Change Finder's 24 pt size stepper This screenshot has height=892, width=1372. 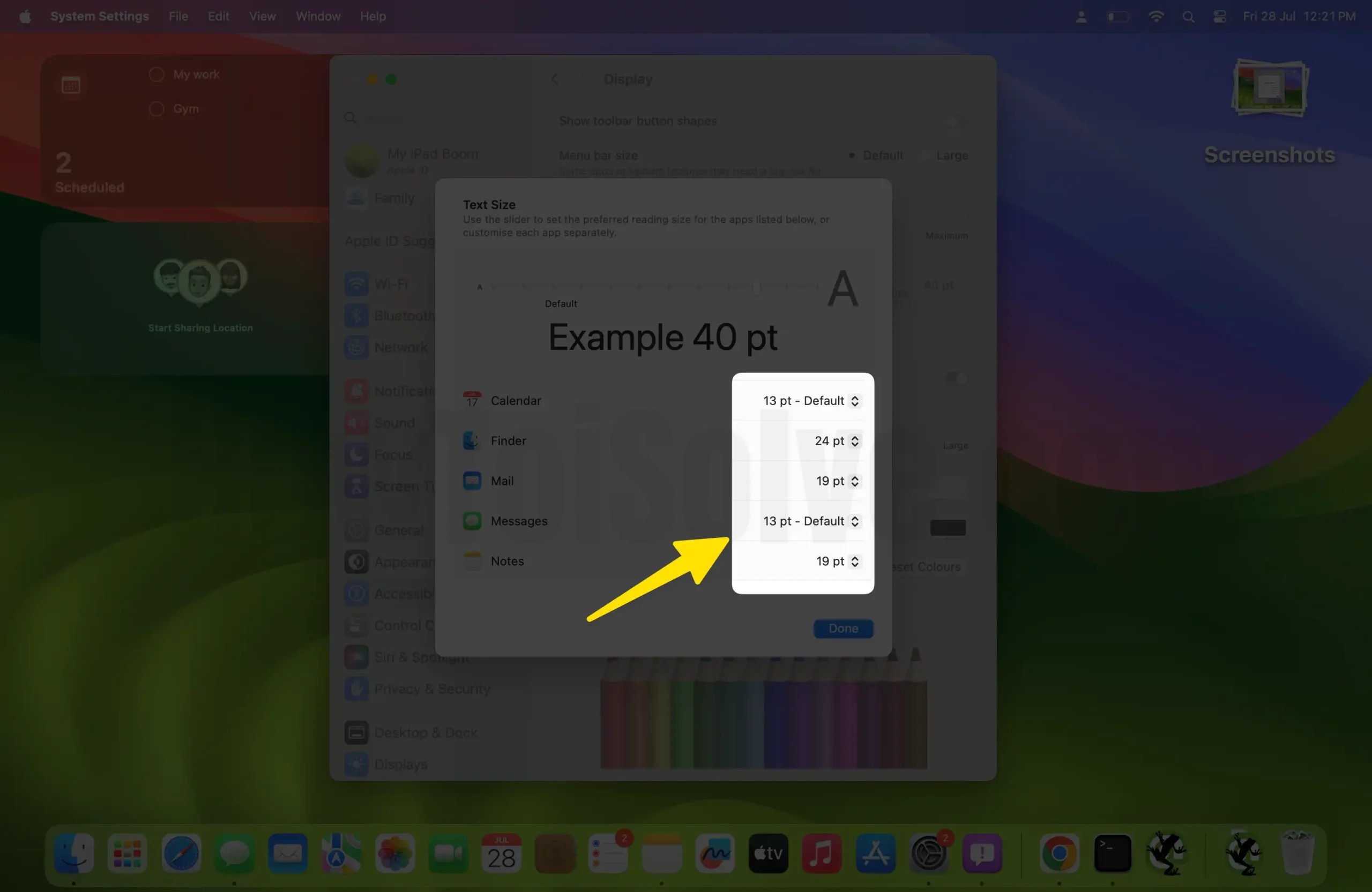point(855,440)
